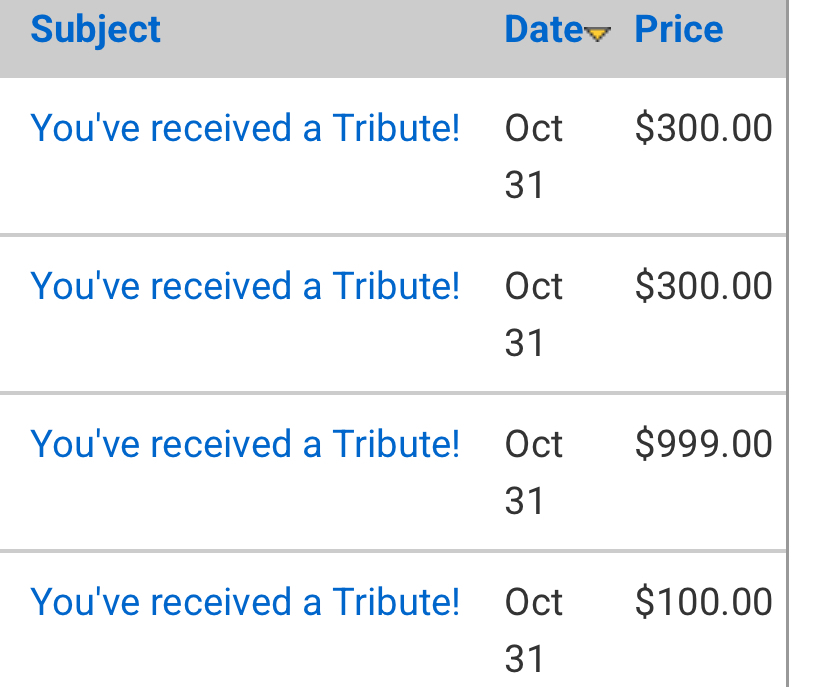814x687 pixels.
Task: Select the second row's $300.00 price
Action: click(703, 286)
